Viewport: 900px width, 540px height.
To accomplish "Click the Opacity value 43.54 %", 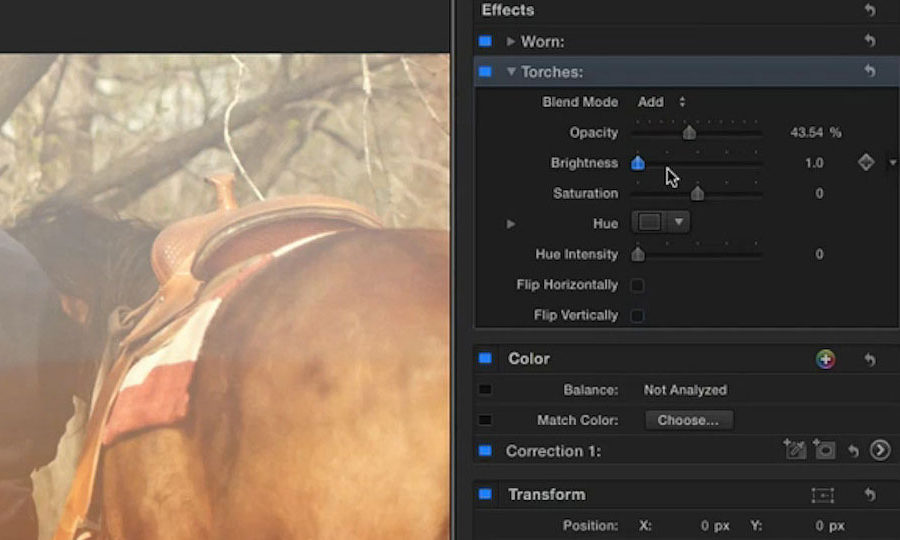I will [815, 133].
